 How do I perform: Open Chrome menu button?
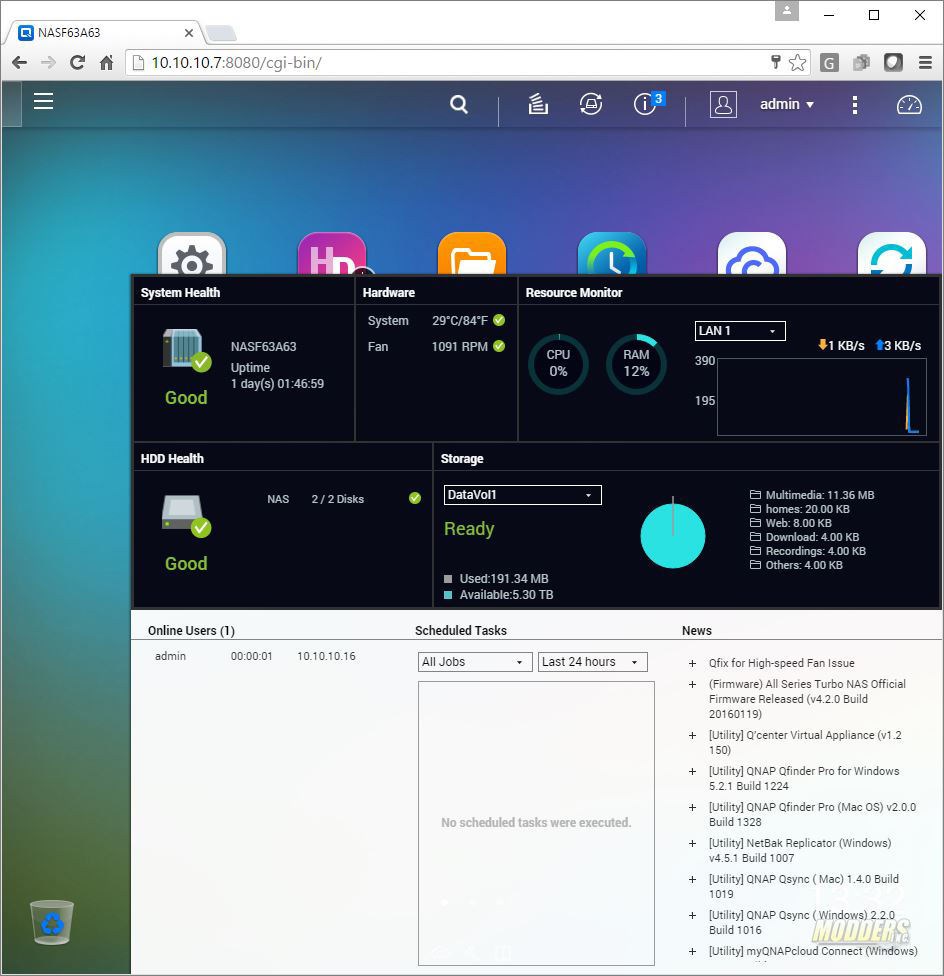coord(925,62)
